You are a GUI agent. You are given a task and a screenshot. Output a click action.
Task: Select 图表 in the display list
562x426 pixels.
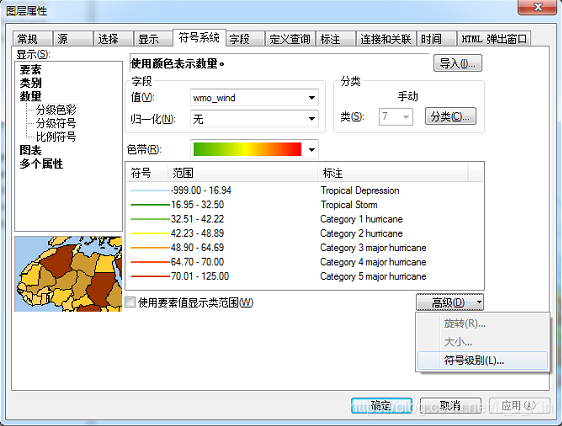(30, 150)
